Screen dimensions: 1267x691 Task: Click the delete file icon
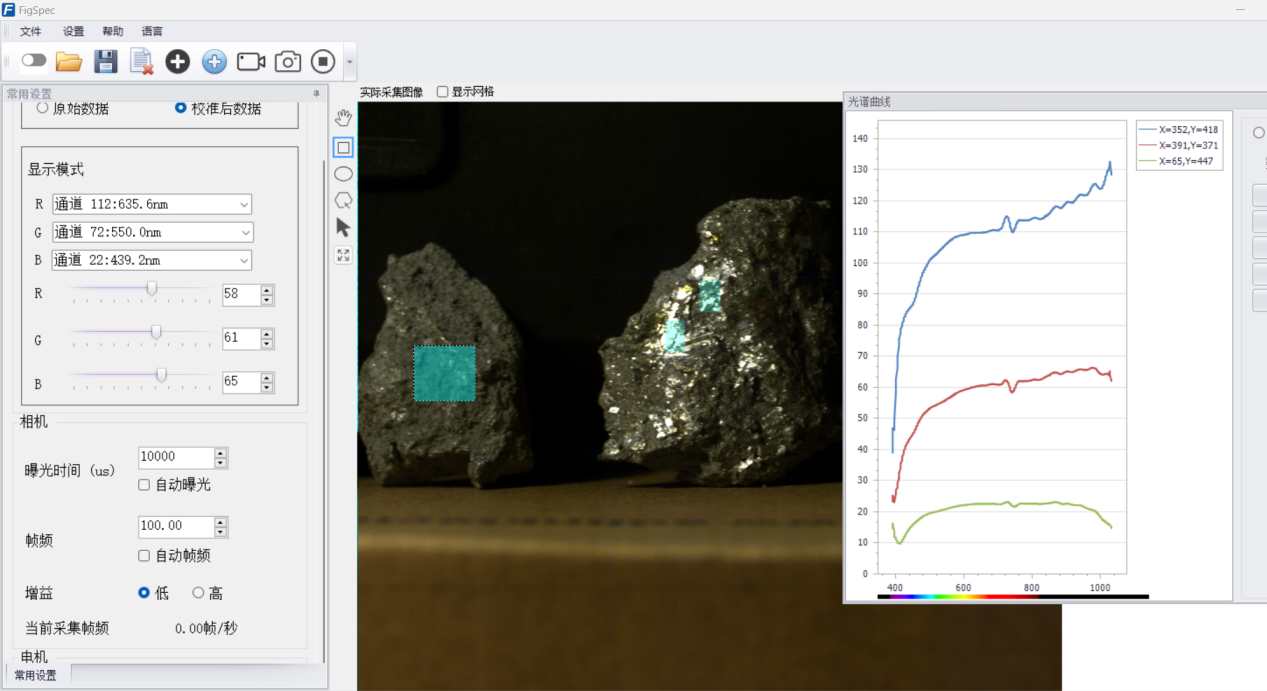141,62
